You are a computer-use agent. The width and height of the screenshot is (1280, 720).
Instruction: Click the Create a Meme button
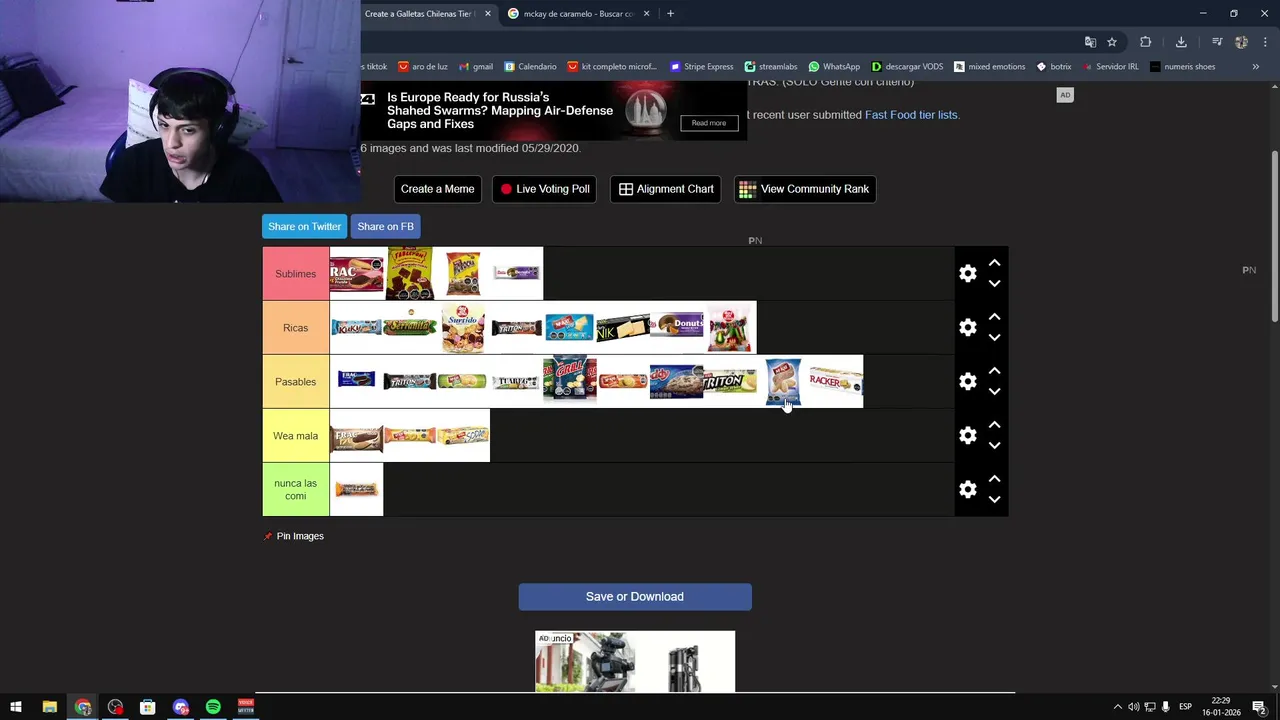click(437, 189)
